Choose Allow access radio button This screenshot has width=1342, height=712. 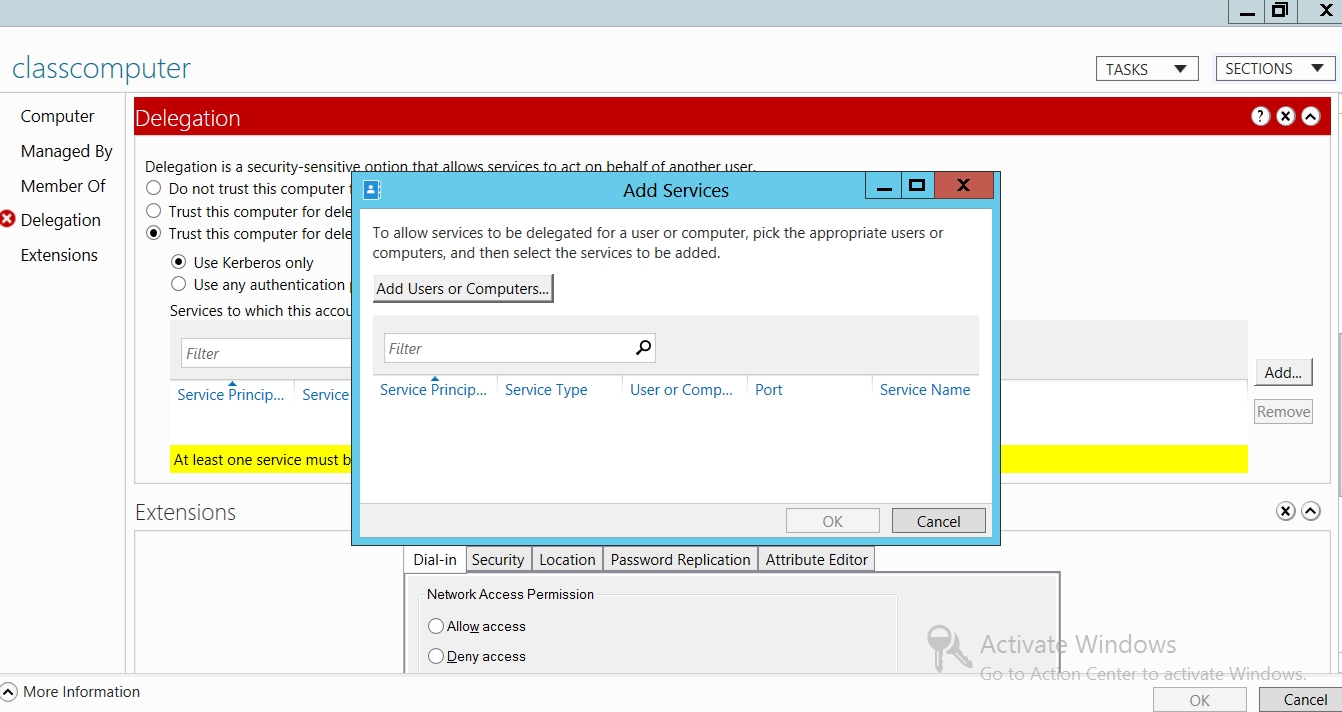436,626
